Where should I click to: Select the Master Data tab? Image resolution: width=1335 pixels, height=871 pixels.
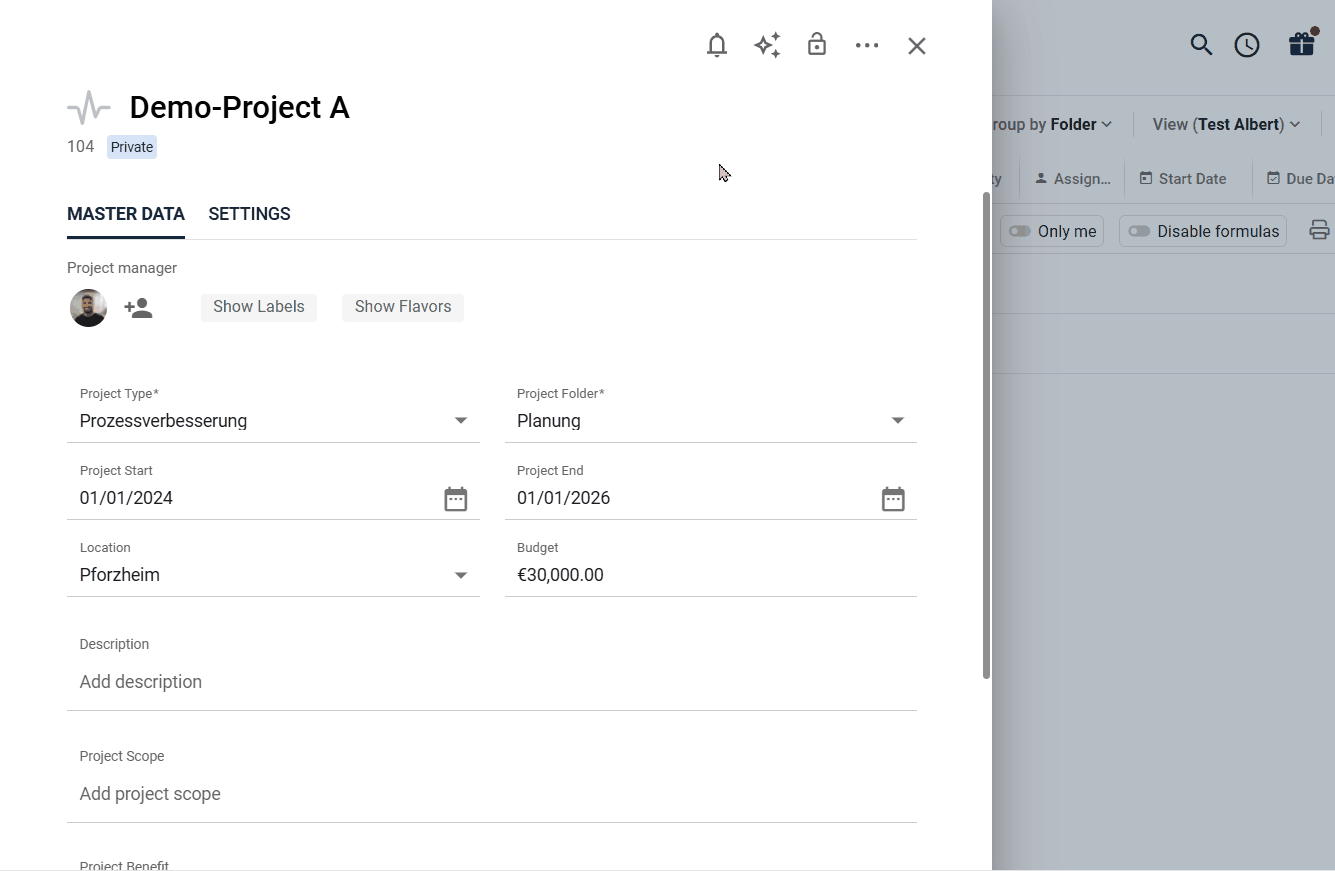pyautogui.click(x=126, y=214)
